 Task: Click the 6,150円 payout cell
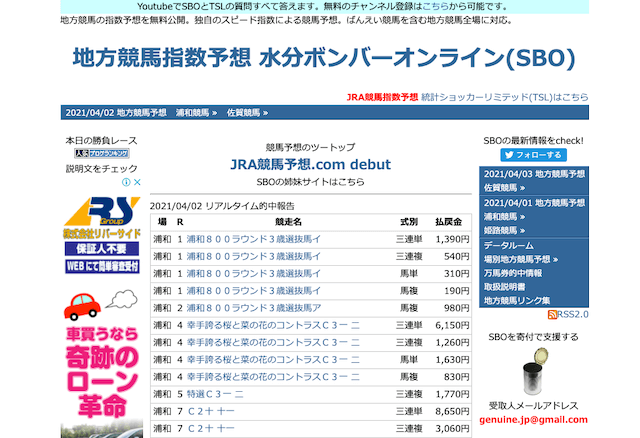coord(452,325)
